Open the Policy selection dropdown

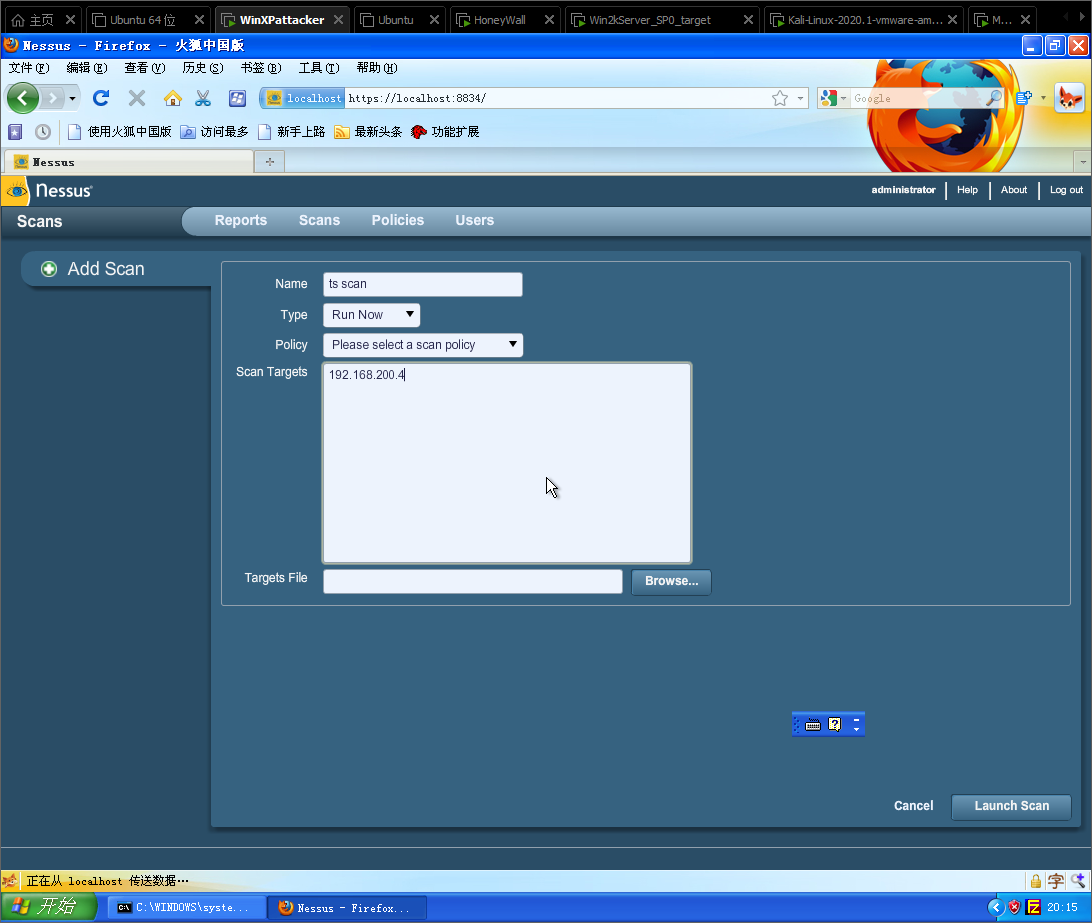(423, 345)
